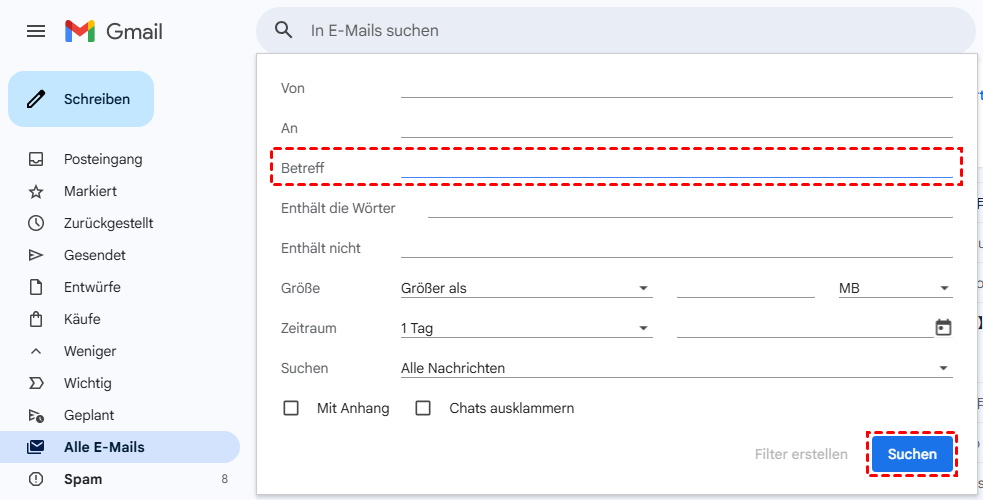Toggle the Chats ausklammern checkbox
Screen dimensions: 983x500
click(x=423, y=408)
